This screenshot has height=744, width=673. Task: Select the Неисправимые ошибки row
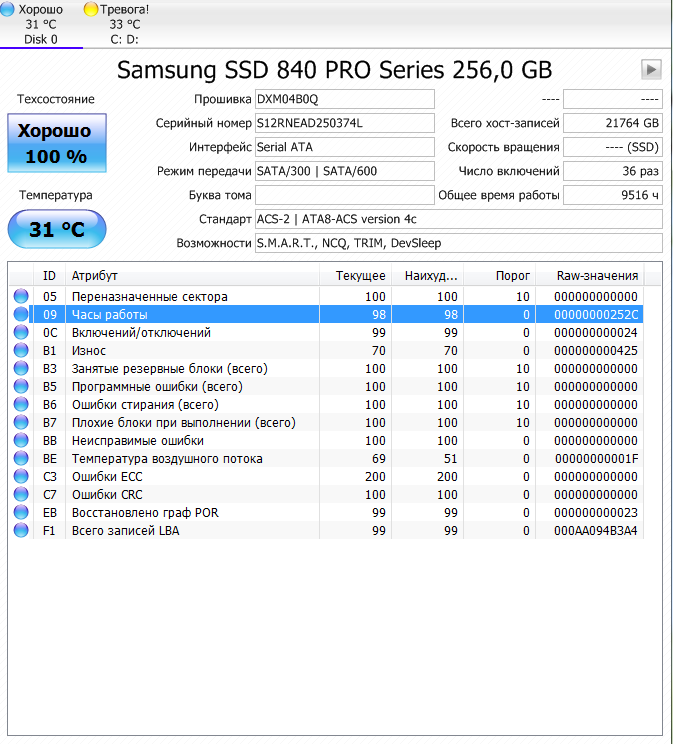coord(327,441)
